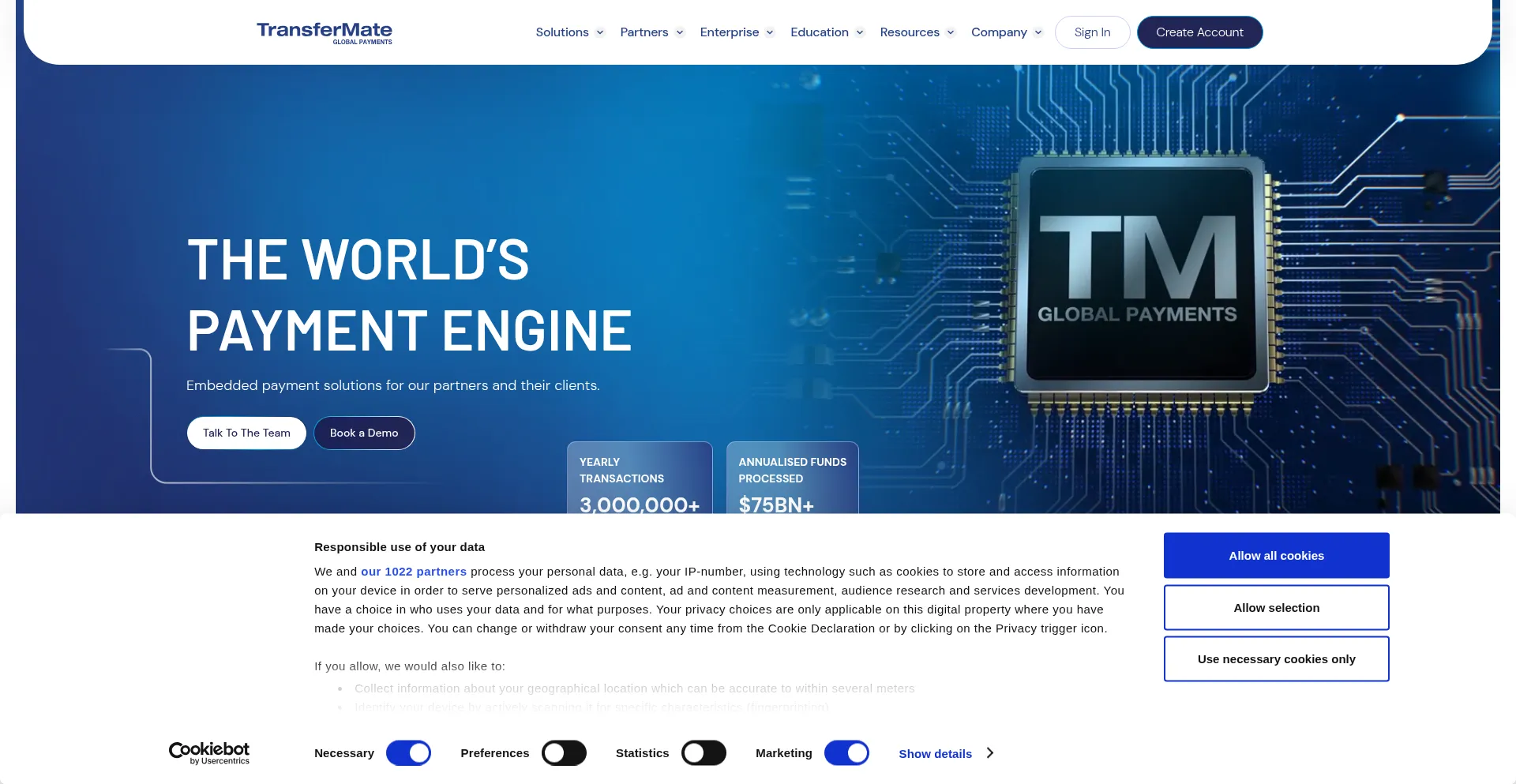The height and width of the screenshot is (784, 1516).
Task: Choose Use necessary cookies only
Action: [1276, 659]
